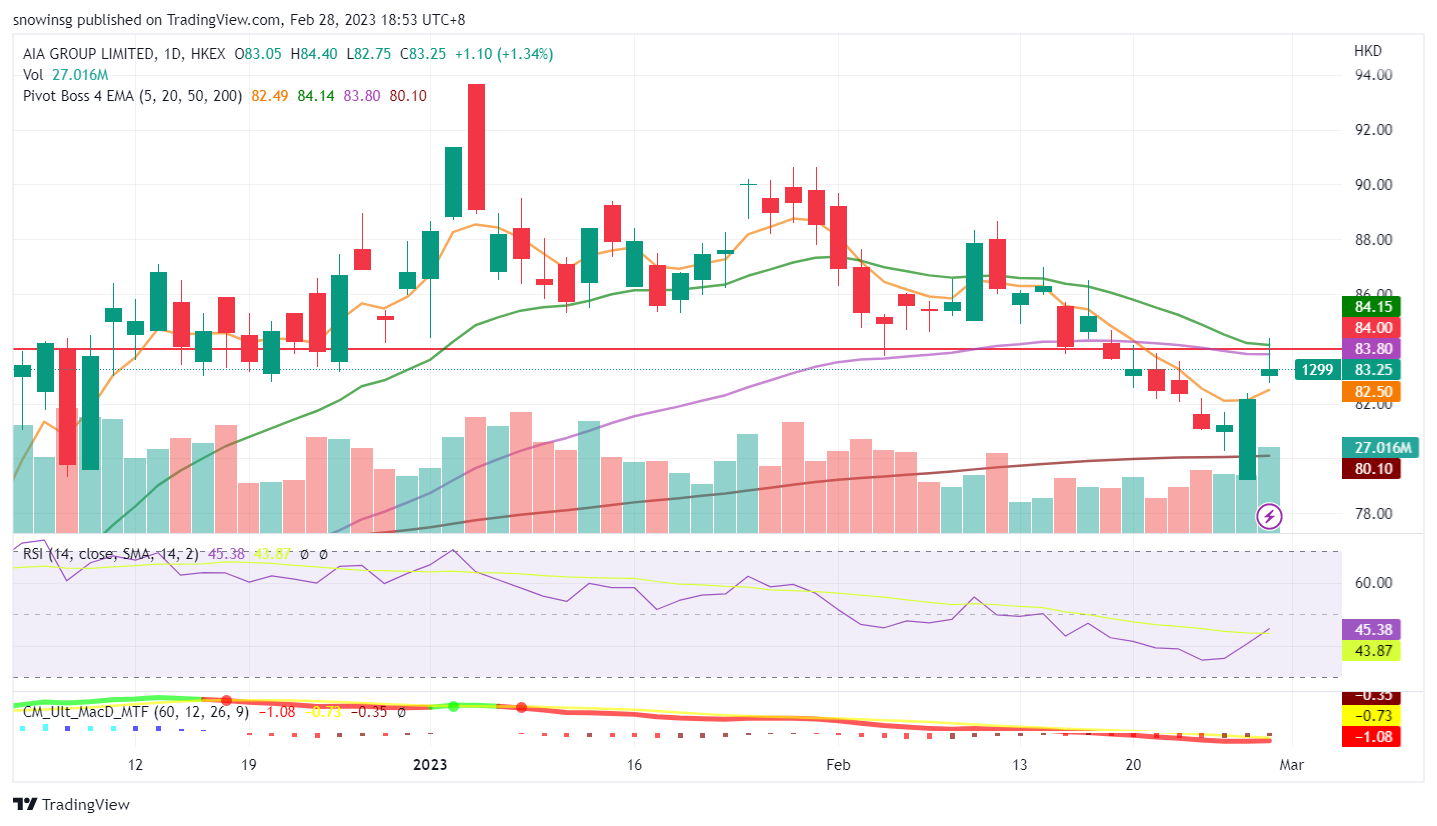Screen dimensions: 1437x826
Task: Click the RSI 60.00 axis label
Action: point(1373,582)
